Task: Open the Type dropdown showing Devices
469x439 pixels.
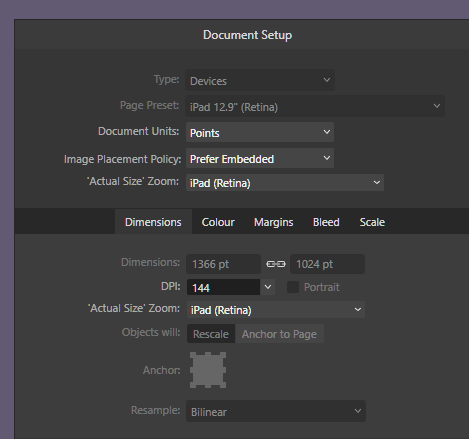Action: tap(260, 80)
